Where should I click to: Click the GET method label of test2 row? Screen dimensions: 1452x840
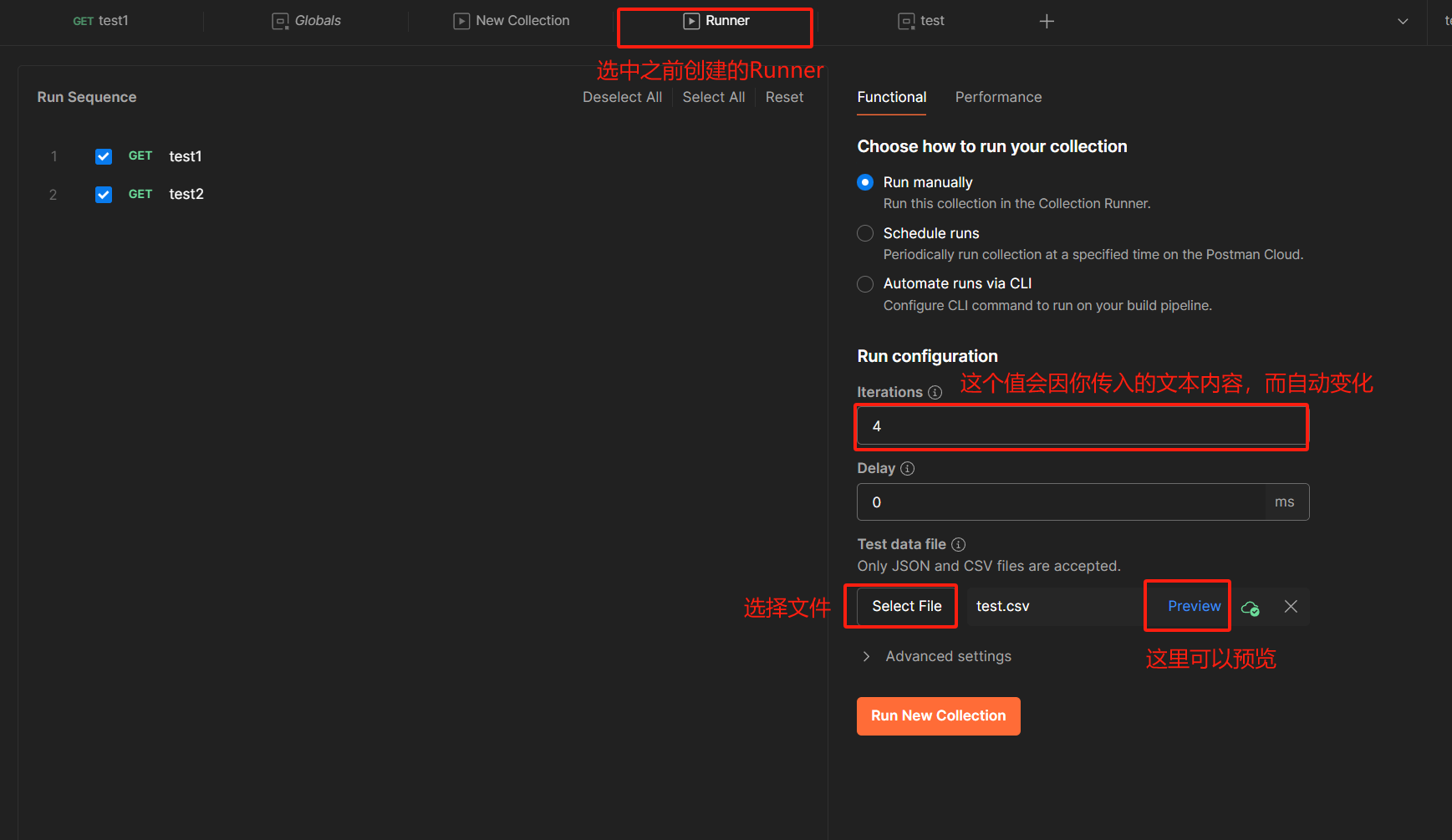[140, 194]
